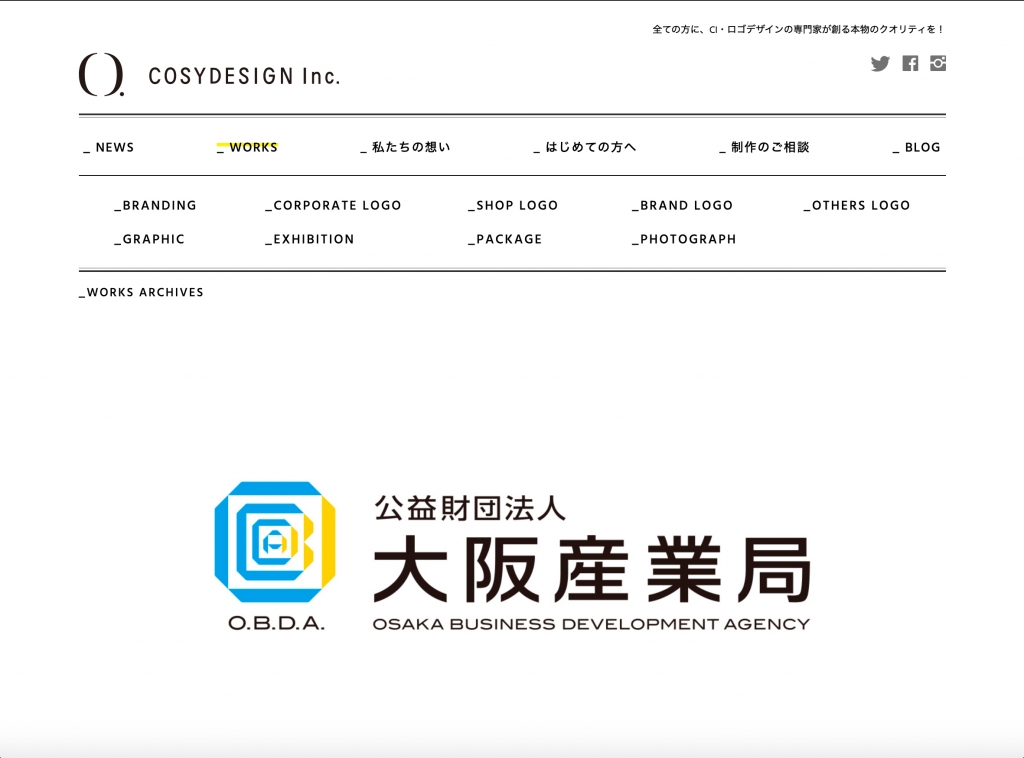Open the Facebook page icon
The image size is (1024, 758).
[x=910, y=64]
